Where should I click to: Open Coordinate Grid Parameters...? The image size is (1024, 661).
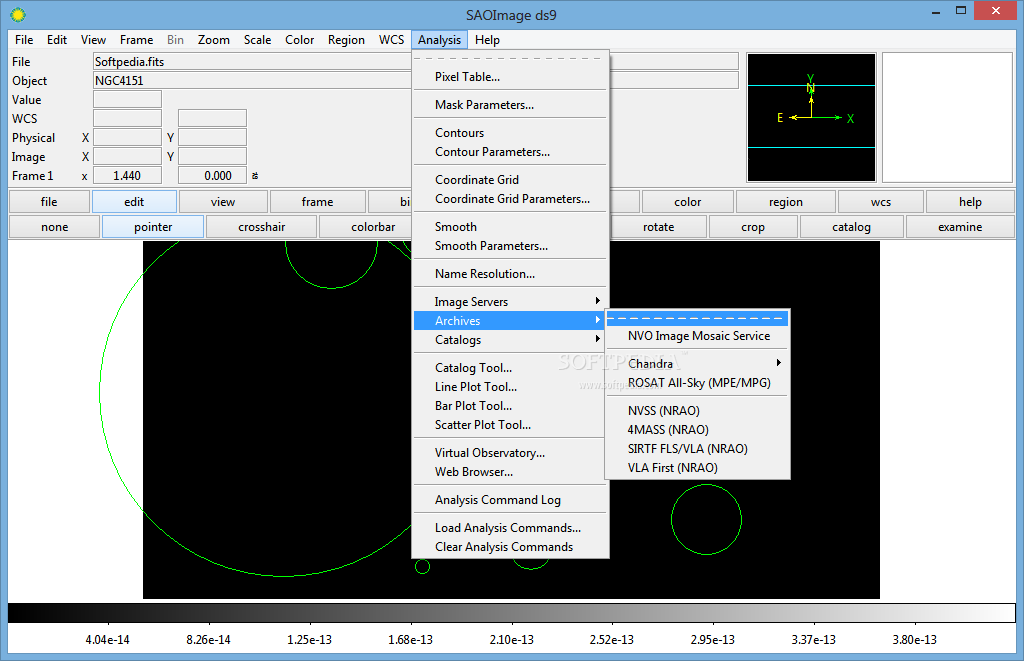coord(511,199)
